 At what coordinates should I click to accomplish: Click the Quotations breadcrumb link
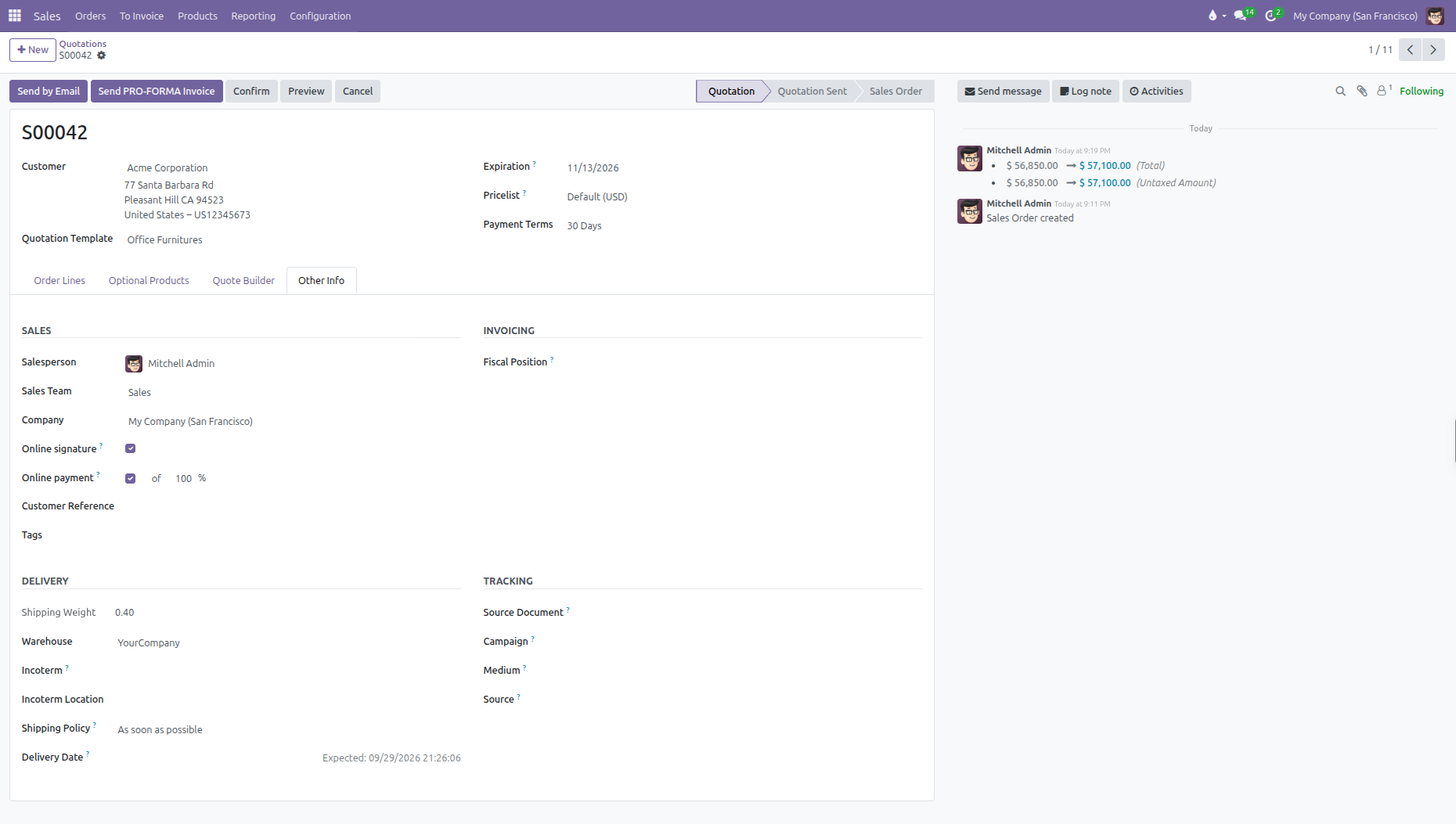pos(83,44)
